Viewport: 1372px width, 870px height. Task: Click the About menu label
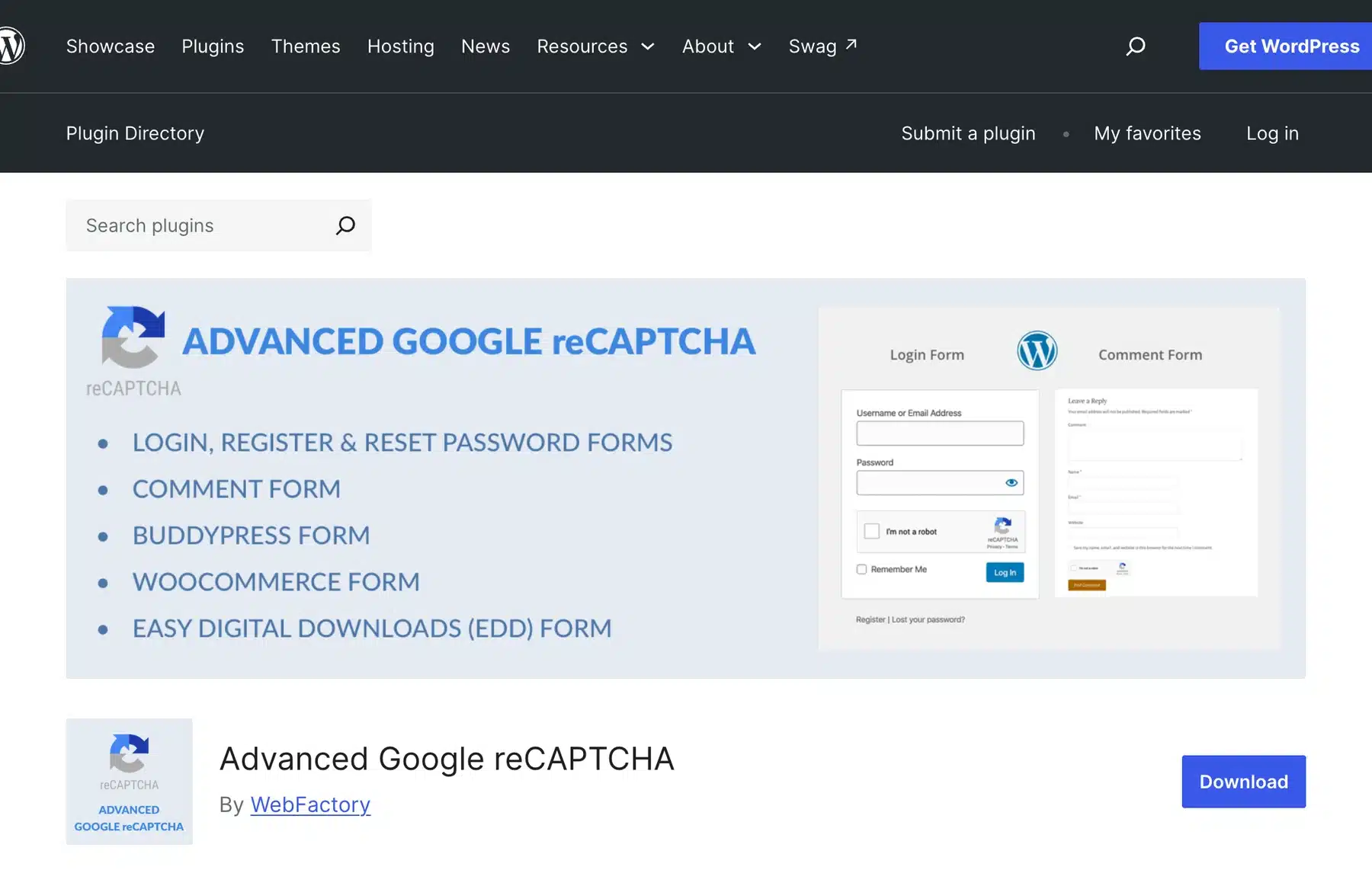(x=708, y=46)
